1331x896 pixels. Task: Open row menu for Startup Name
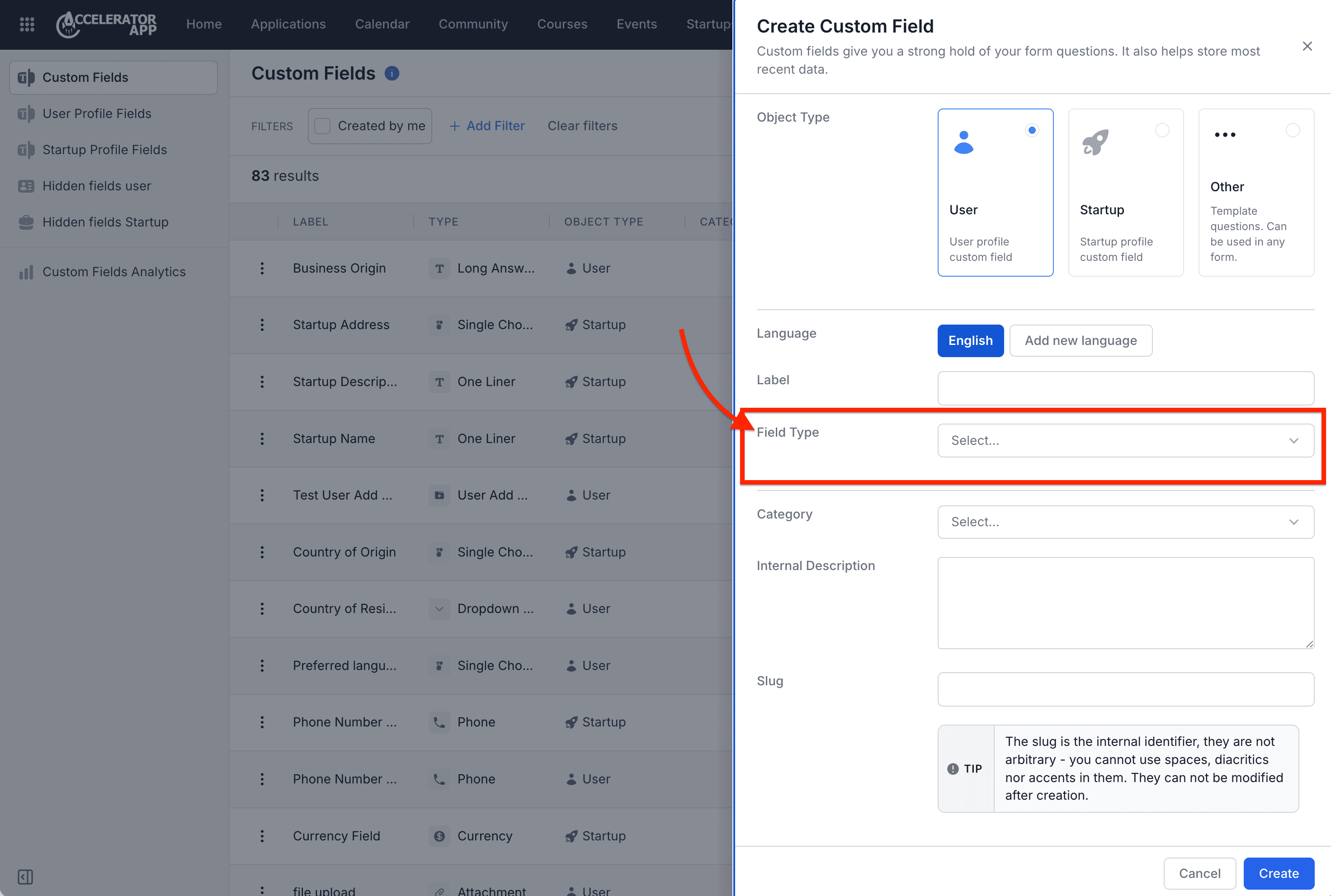pyautogui.click(x=262, y=439)
